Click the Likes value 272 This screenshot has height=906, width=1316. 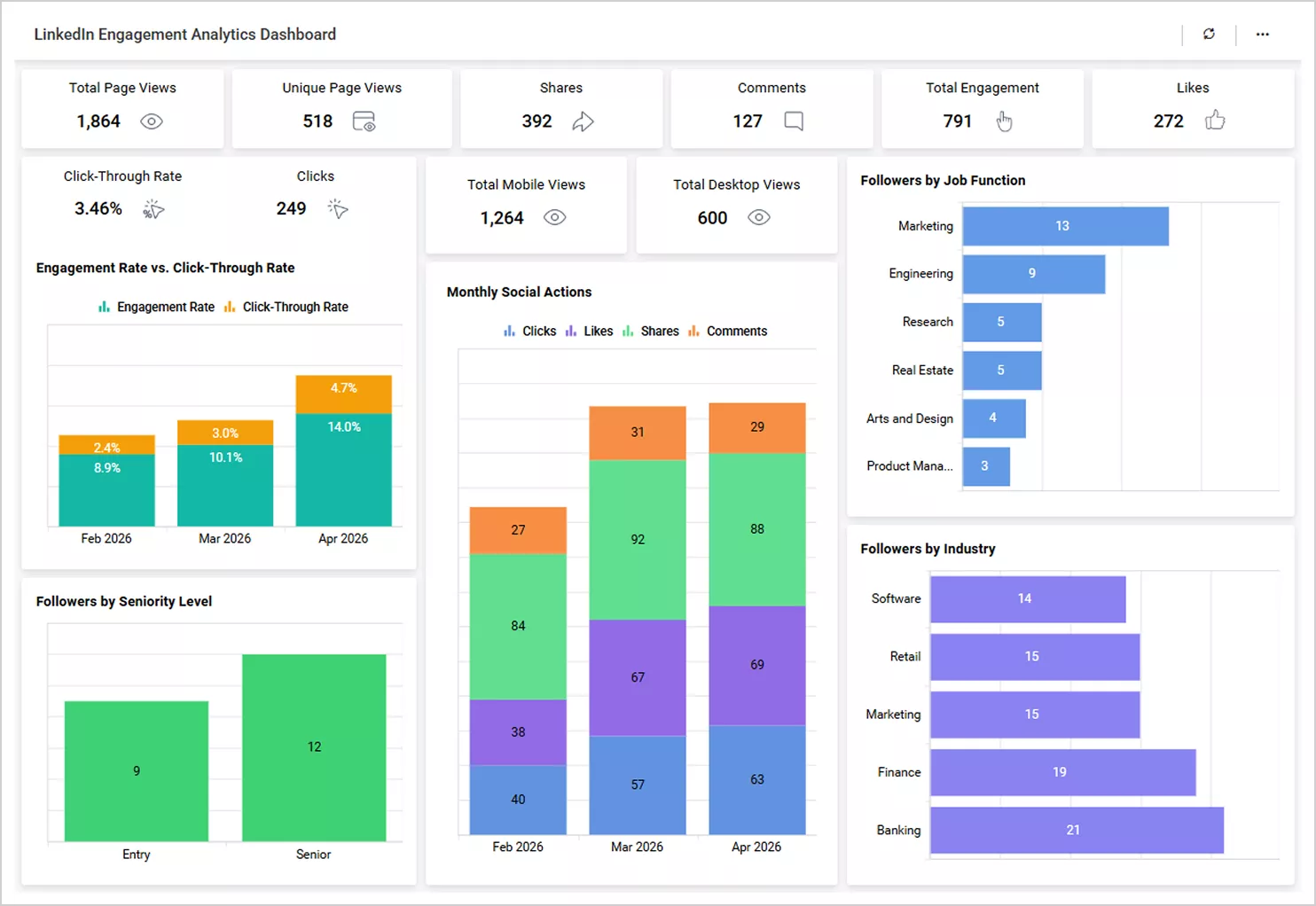click(x=1169, y=121)
